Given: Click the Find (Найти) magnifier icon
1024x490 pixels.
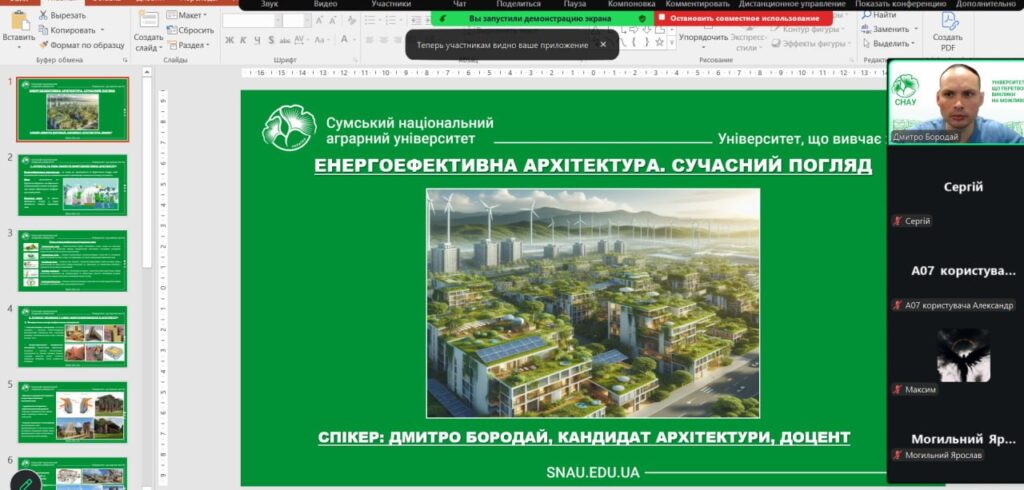Looking at the screenshot, I should pos(864,15).
